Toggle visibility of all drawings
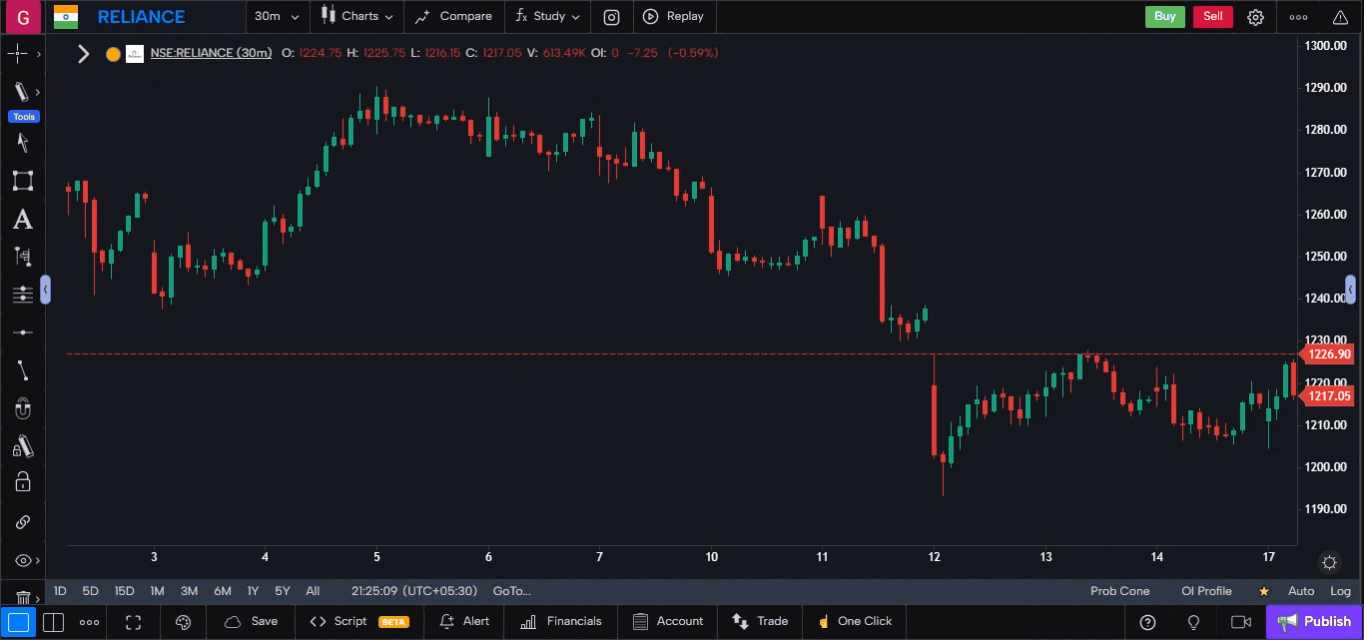The height and width of the screenshot is (640, 1364). coord(22,560)
